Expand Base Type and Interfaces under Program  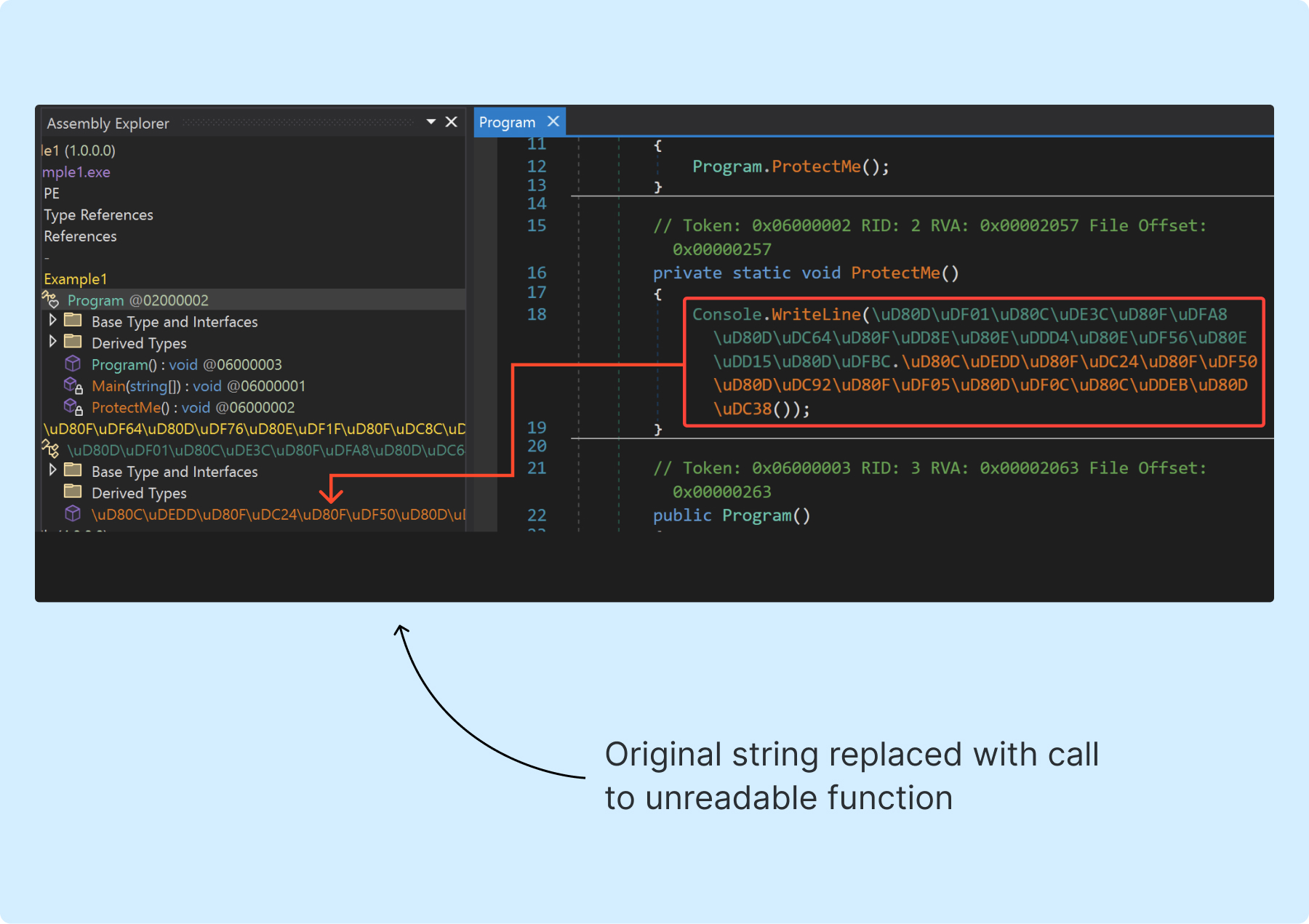[52, 321]
